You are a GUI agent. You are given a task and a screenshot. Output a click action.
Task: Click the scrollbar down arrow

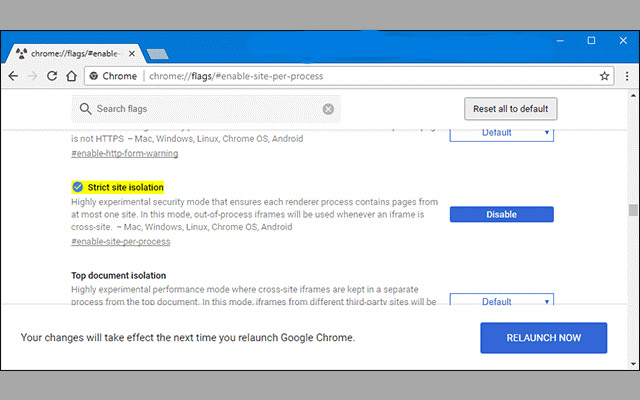(x=633, y=364)
